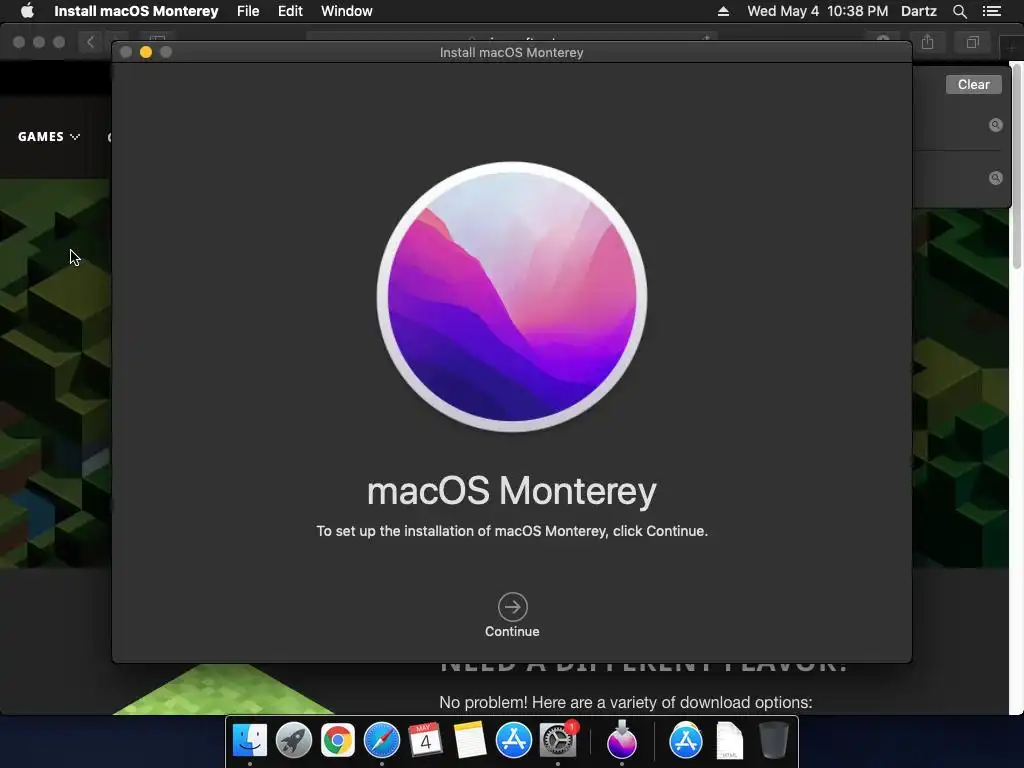Image resolution: width=1024 pixels, height=768 pixels.
Task: Click the Dartz user name in menu bar
Action: pyautogui.click(x=919, y=11)
